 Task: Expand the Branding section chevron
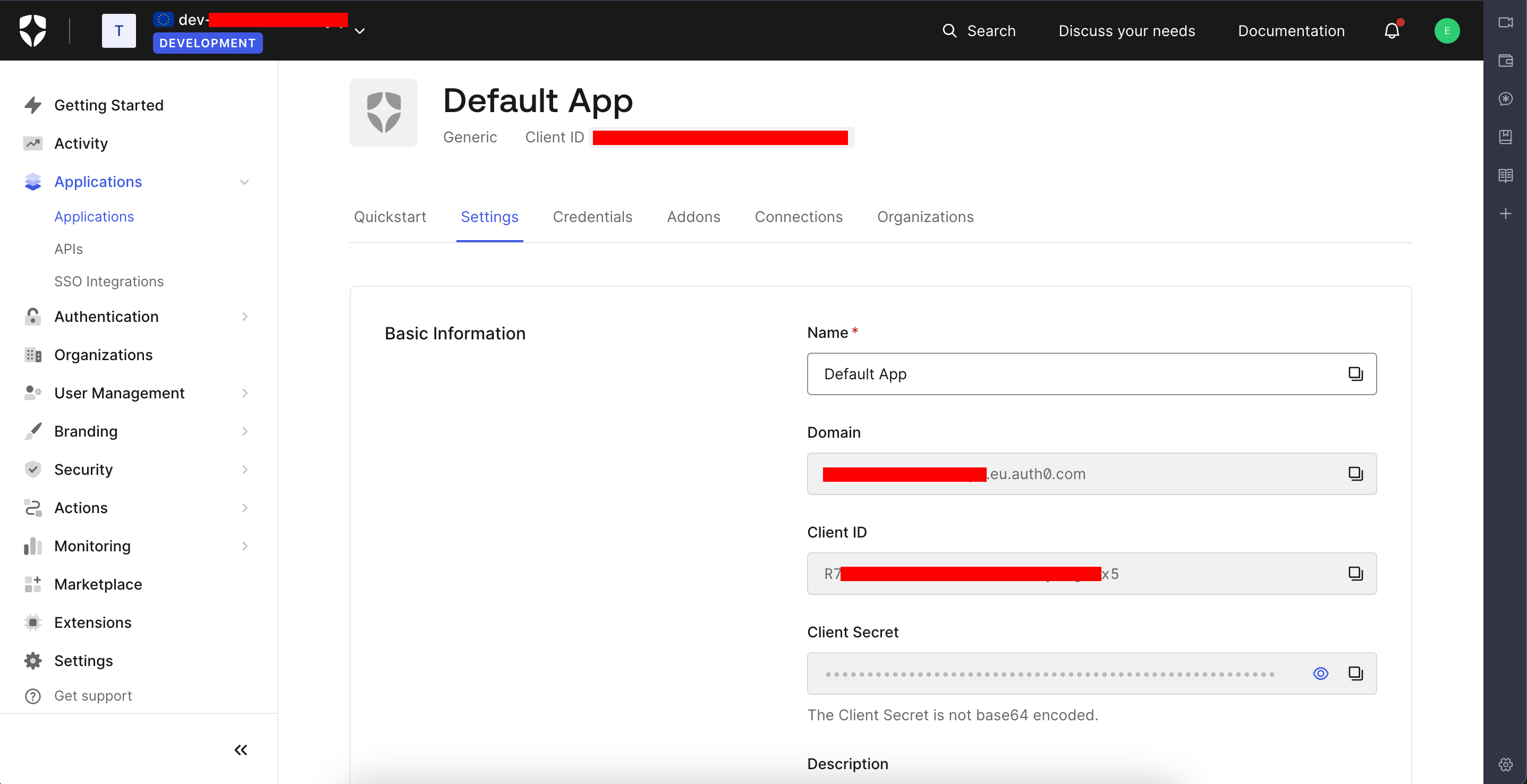point(244,431)
